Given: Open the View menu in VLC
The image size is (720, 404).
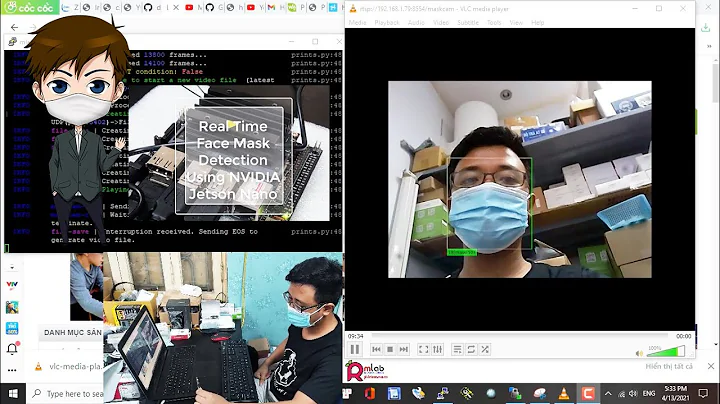Looking at the screenshot, I should coord(516,22).
